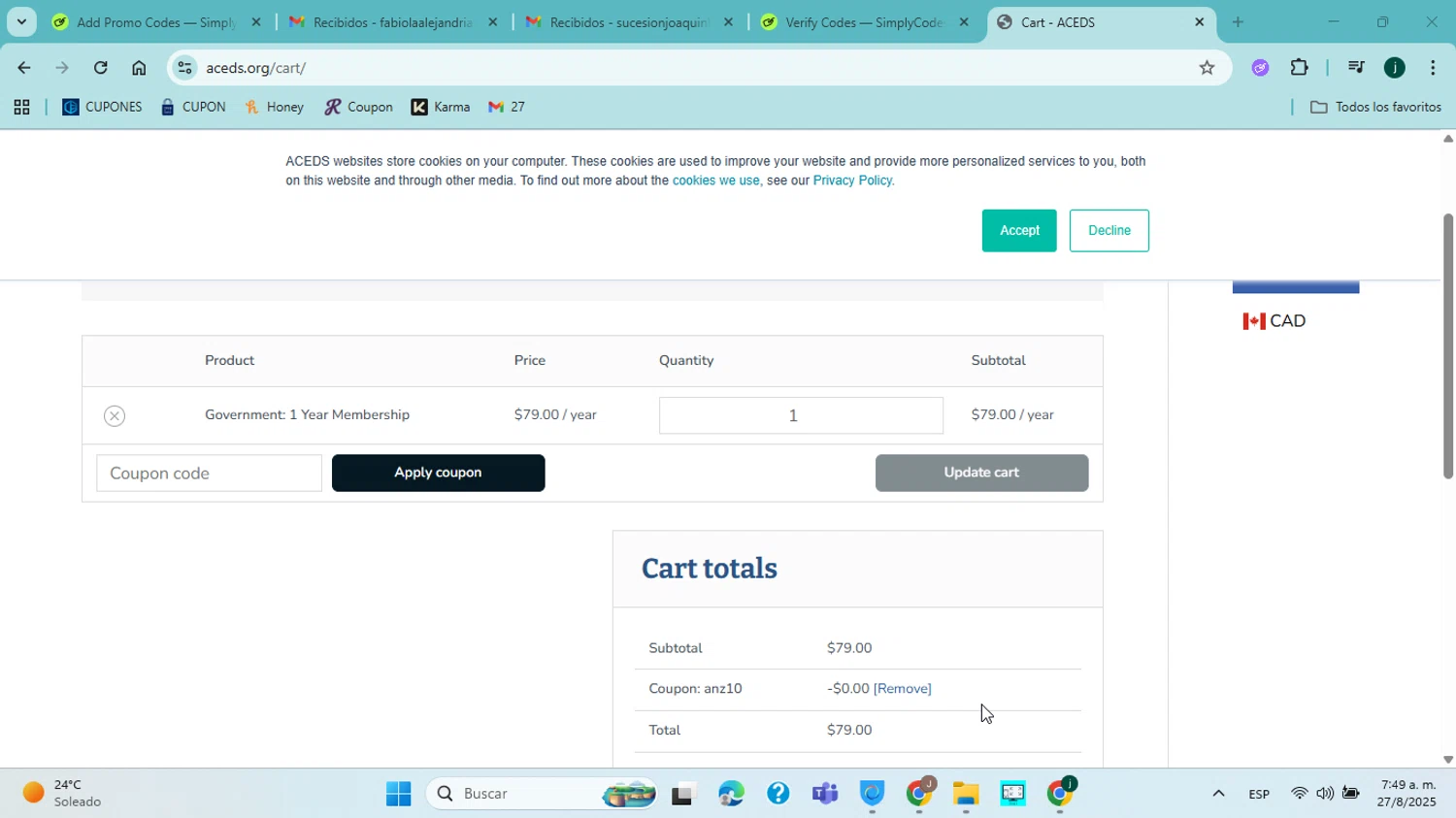Open clock showing 7:49 a. m.
Screen dimensions: 1456x818
coord(1408,794)
